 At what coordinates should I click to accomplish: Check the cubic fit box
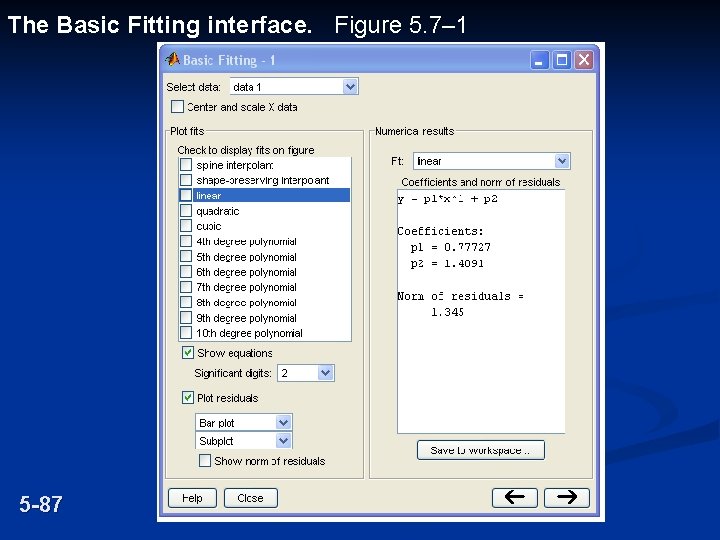[186, 226]
